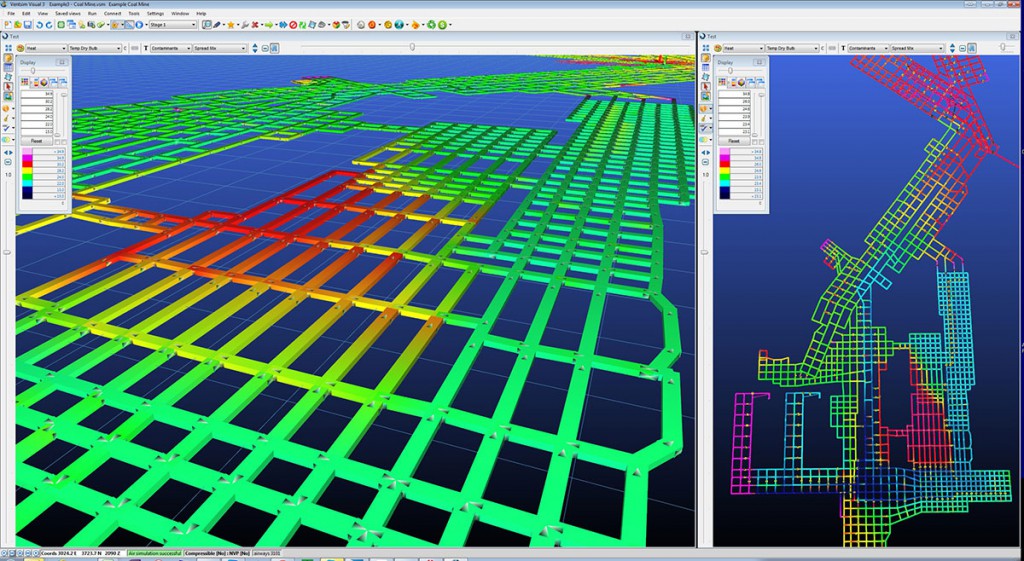Toggle first checkbox beside right Reset button

coord(755,142)
